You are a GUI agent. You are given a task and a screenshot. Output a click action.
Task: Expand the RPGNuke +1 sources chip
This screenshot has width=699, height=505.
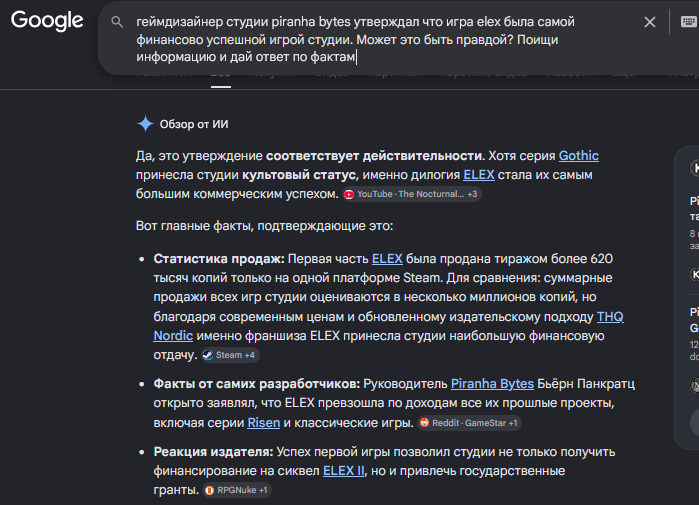click(237, 490)
